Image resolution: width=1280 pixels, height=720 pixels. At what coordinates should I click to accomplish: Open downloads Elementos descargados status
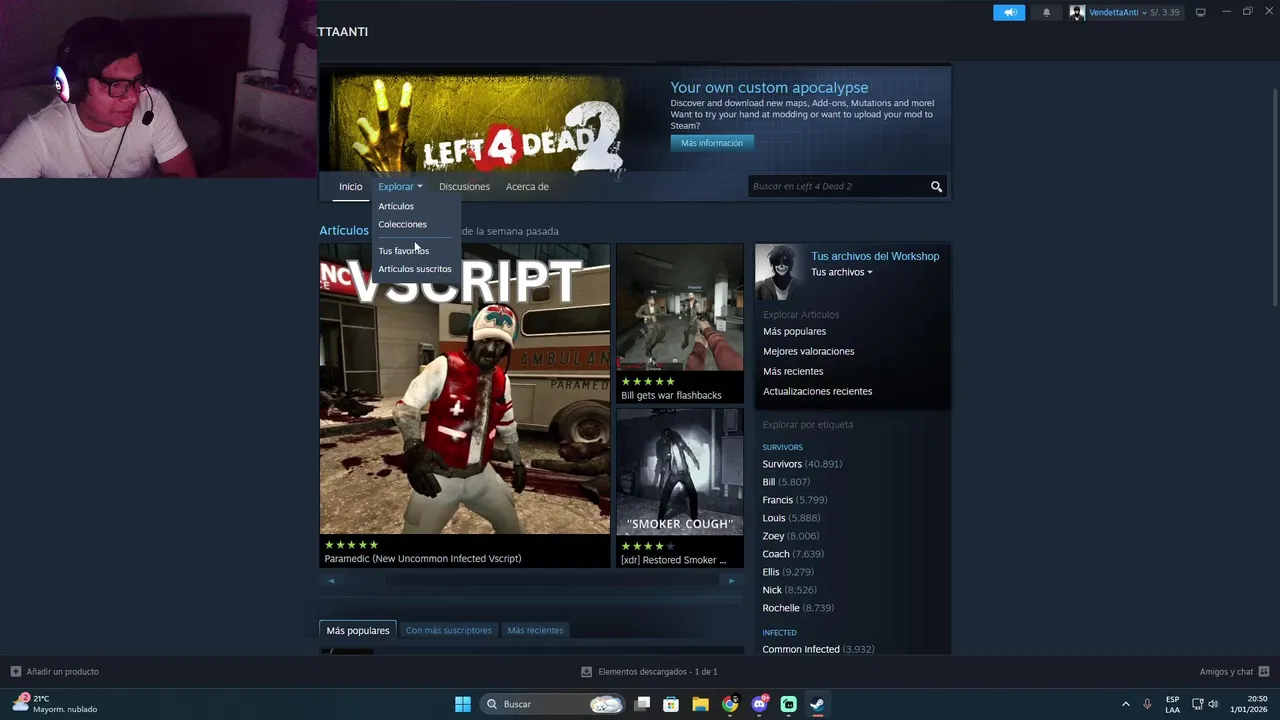649,672
